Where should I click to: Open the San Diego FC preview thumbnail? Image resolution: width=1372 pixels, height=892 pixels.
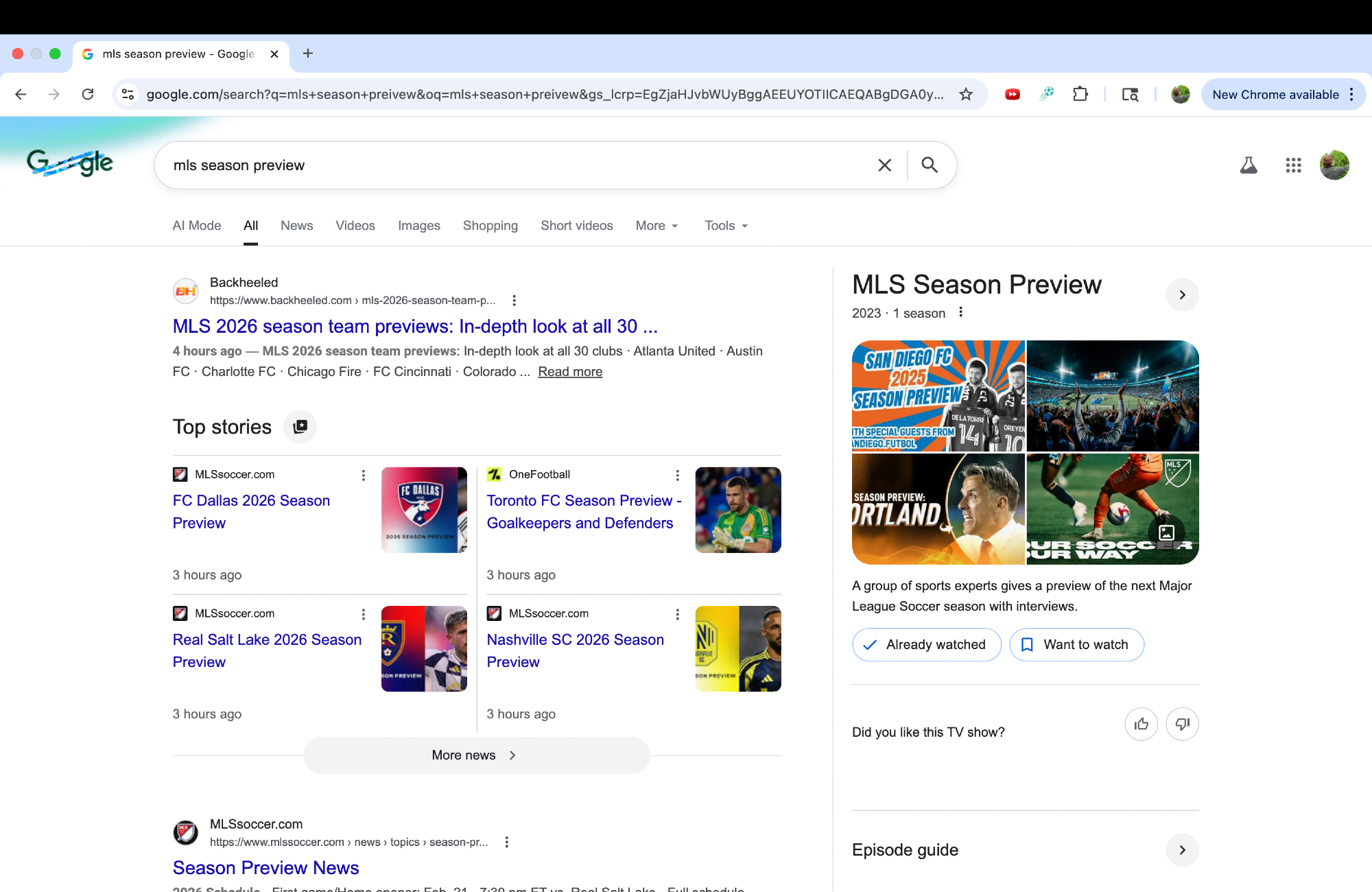pos(938,396)
